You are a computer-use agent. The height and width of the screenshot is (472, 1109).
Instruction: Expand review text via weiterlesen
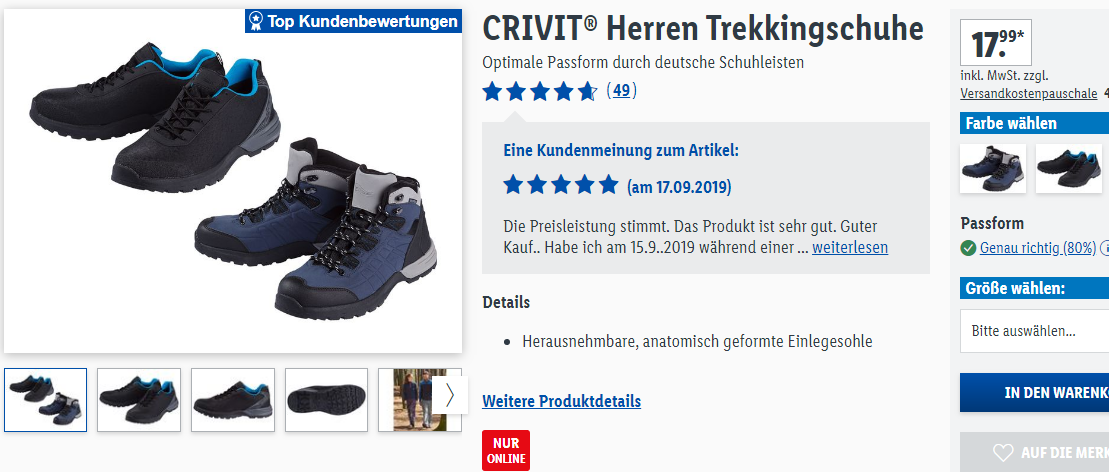click(x=849, y=248)
